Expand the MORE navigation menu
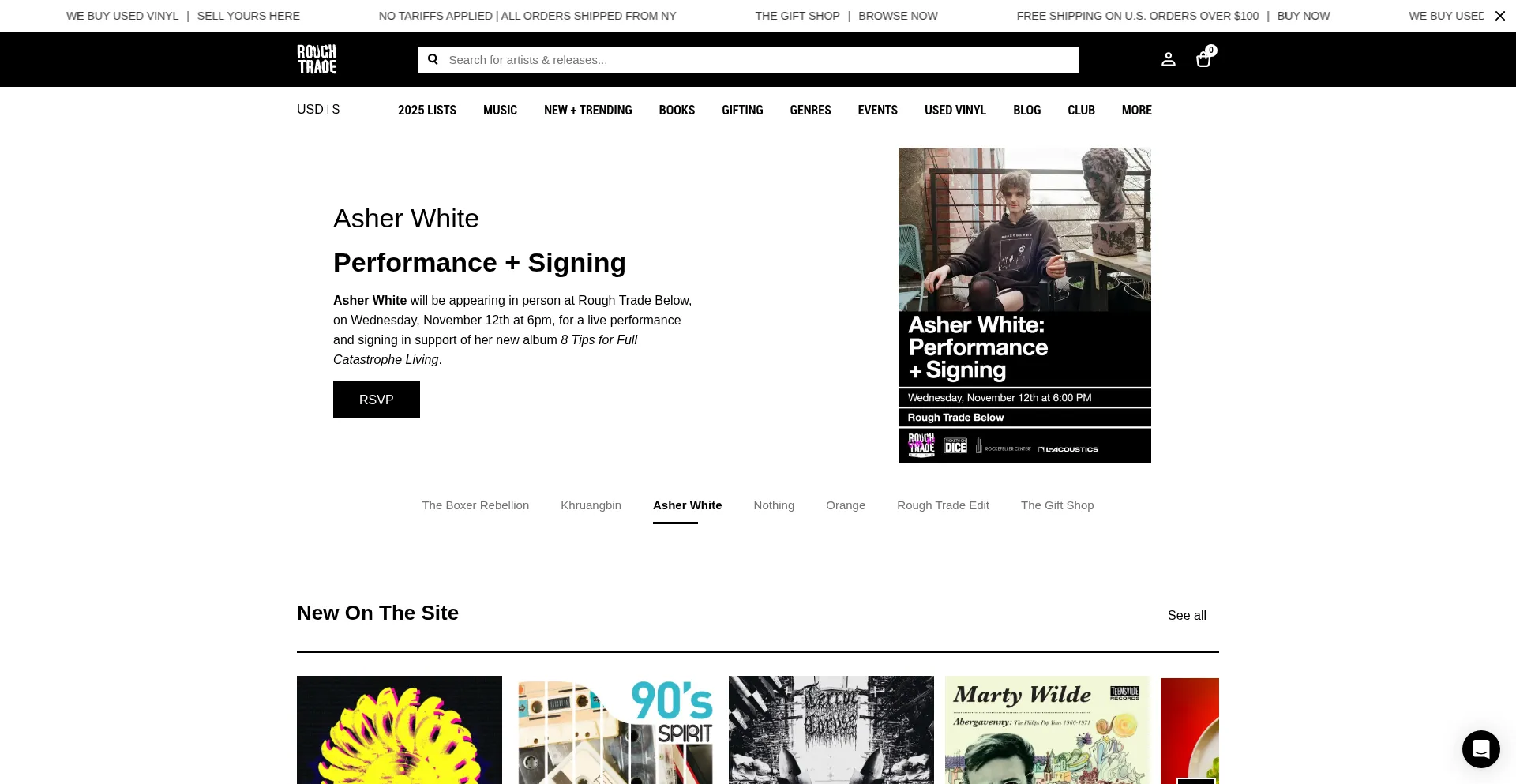The width and height of the screenshot is (1516, 784). [1136, 110]
